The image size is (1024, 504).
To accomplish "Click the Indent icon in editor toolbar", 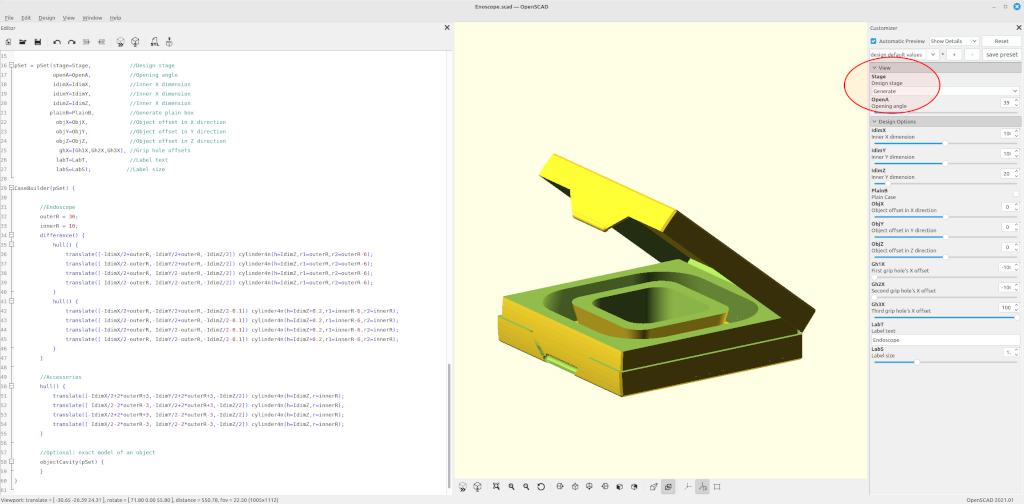I will (x=101, y=42).
